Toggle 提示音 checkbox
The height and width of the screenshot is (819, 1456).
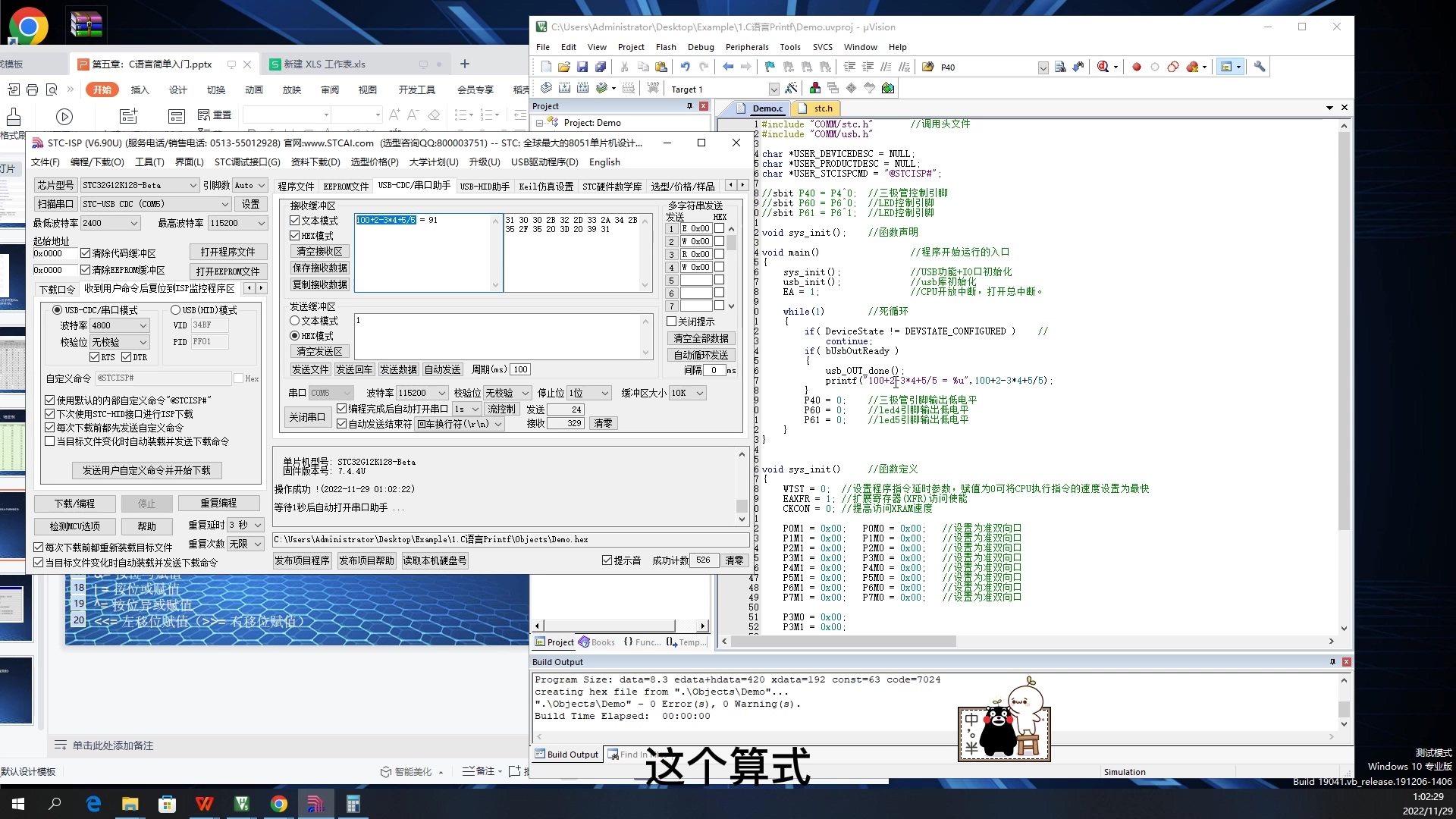coord(607,560)
